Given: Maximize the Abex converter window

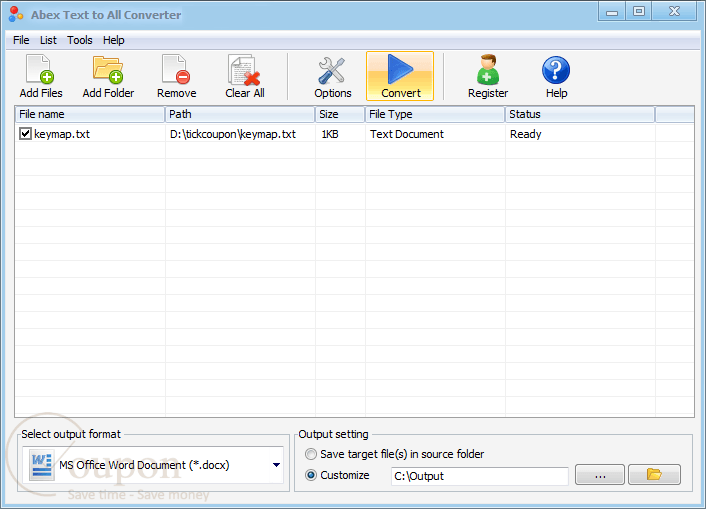Looking at the screenshot, I should [x=638, y=12].
